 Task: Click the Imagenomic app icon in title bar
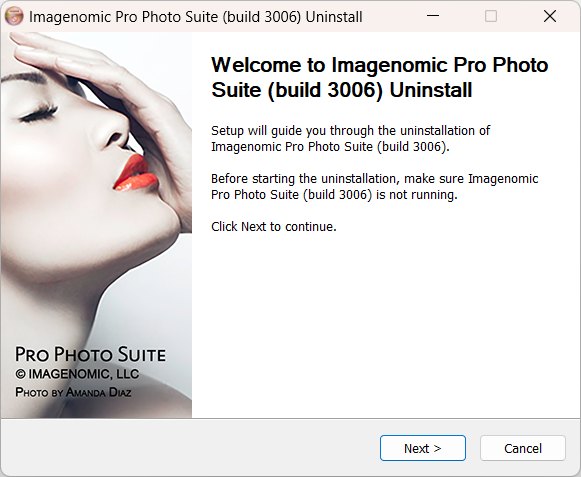[x=14, y=16]
